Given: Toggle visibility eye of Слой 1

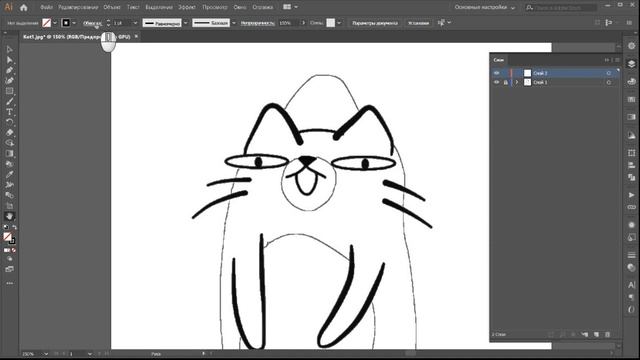Looking at the screenshot, I should point(496,82).
